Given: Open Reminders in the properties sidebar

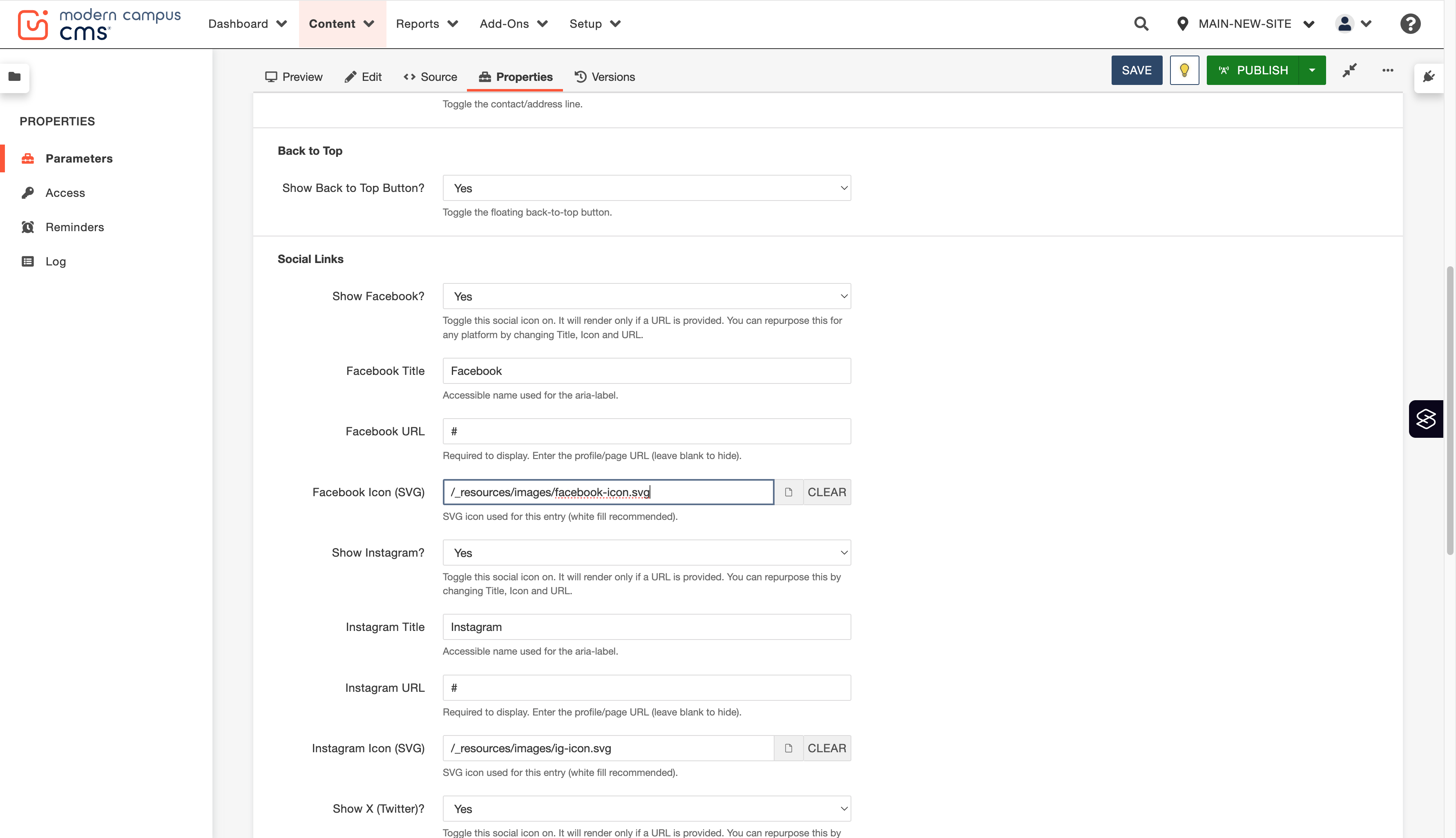Looking at the screenshot, I should [x=74, y=227].
